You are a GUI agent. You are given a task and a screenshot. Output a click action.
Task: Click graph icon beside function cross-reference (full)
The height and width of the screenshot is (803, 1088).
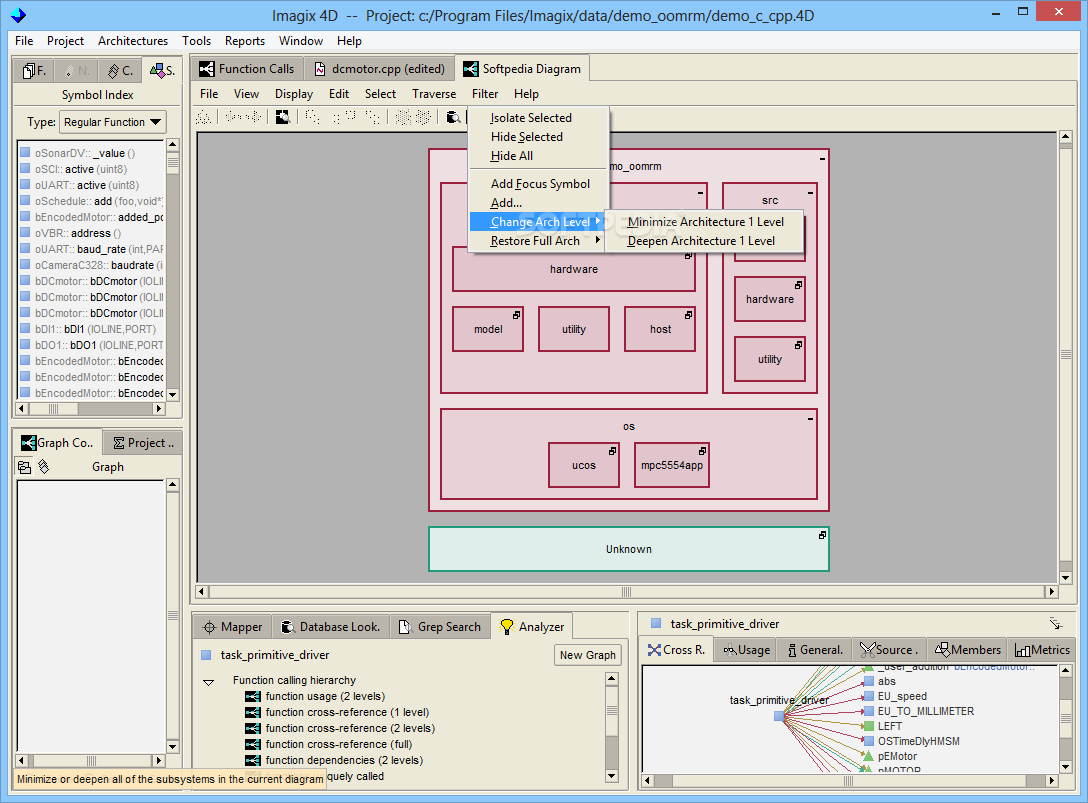point(253,744)
